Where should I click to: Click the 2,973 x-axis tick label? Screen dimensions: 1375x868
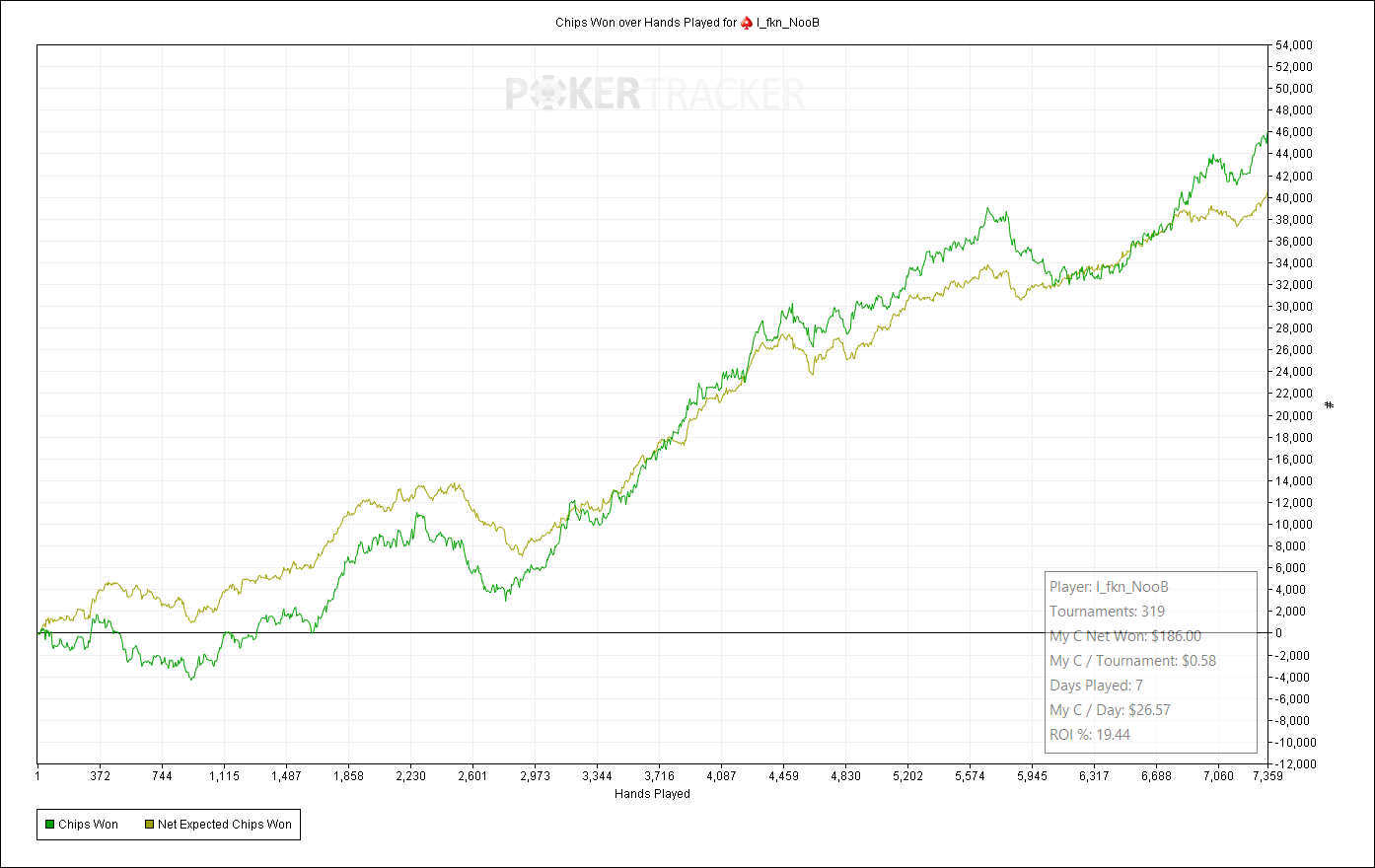click(x=535, y=776)
